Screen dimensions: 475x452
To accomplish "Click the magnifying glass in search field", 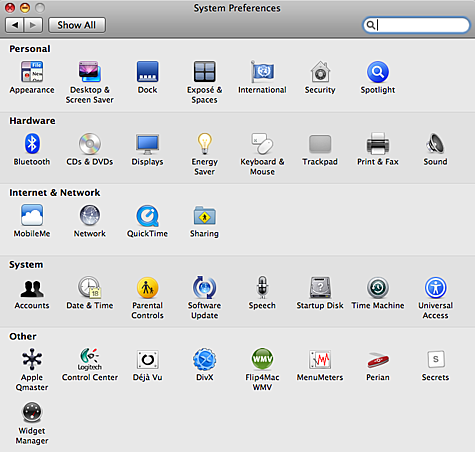I will [370, 25].
